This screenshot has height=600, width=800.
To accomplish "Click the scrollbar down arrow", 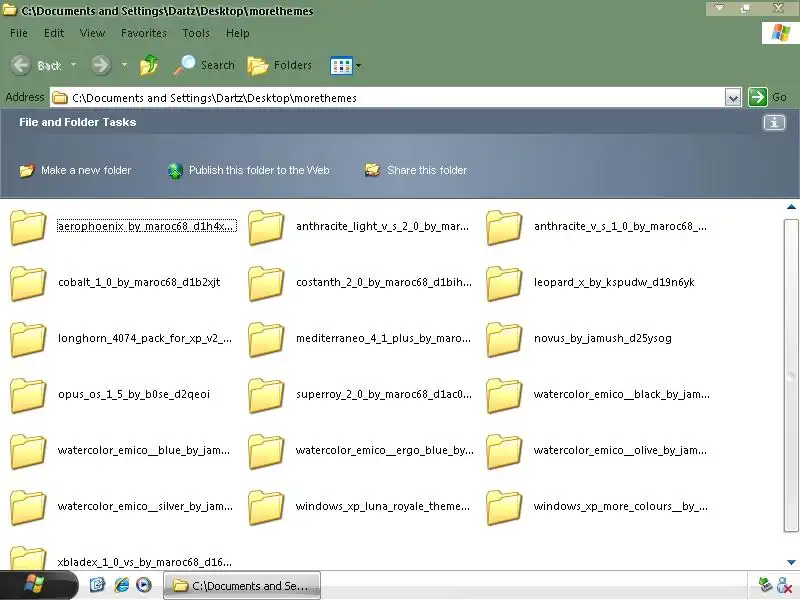I will 791,562.
